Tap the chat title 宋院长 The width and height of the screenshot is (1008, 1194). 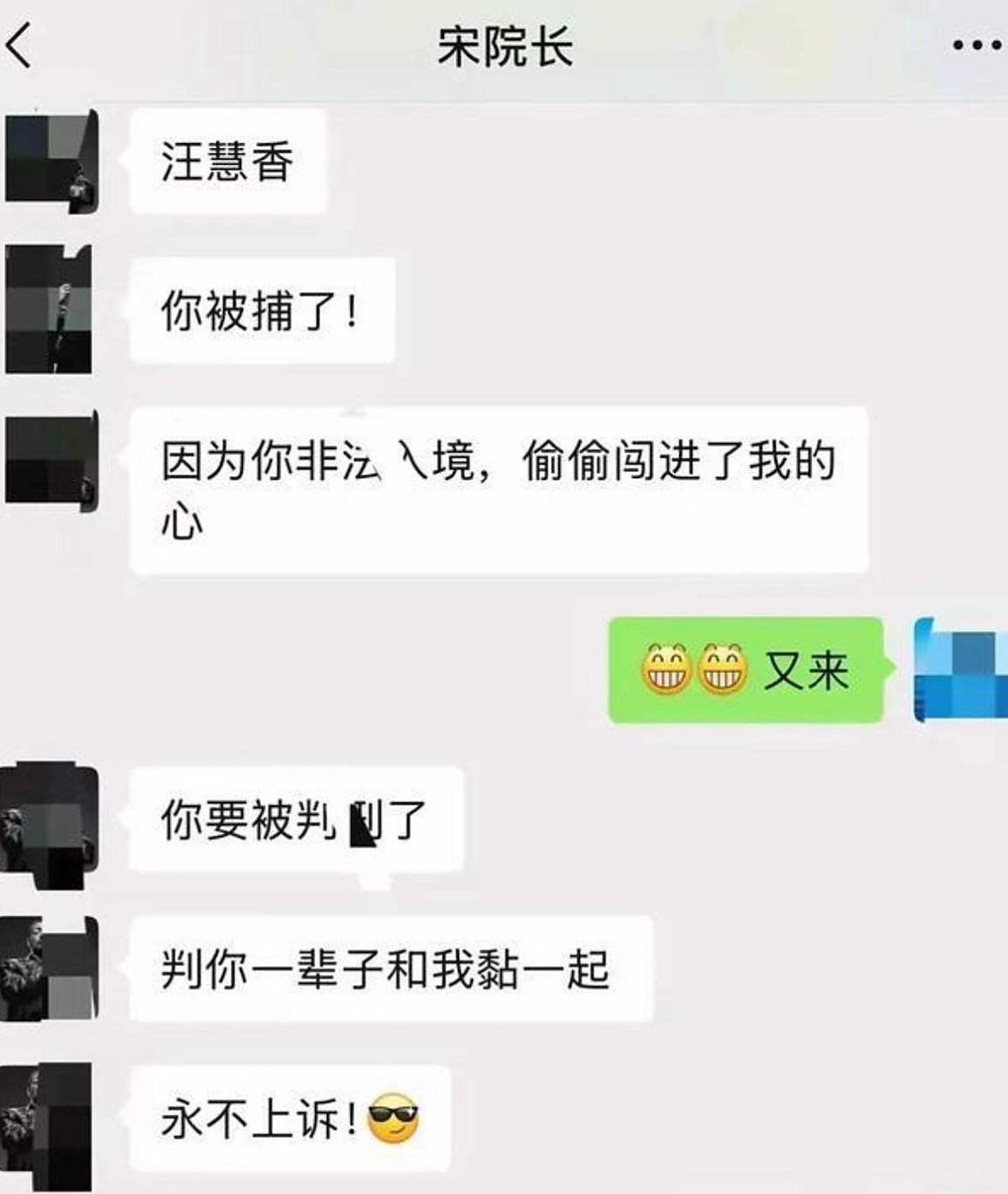coord(505,46)
